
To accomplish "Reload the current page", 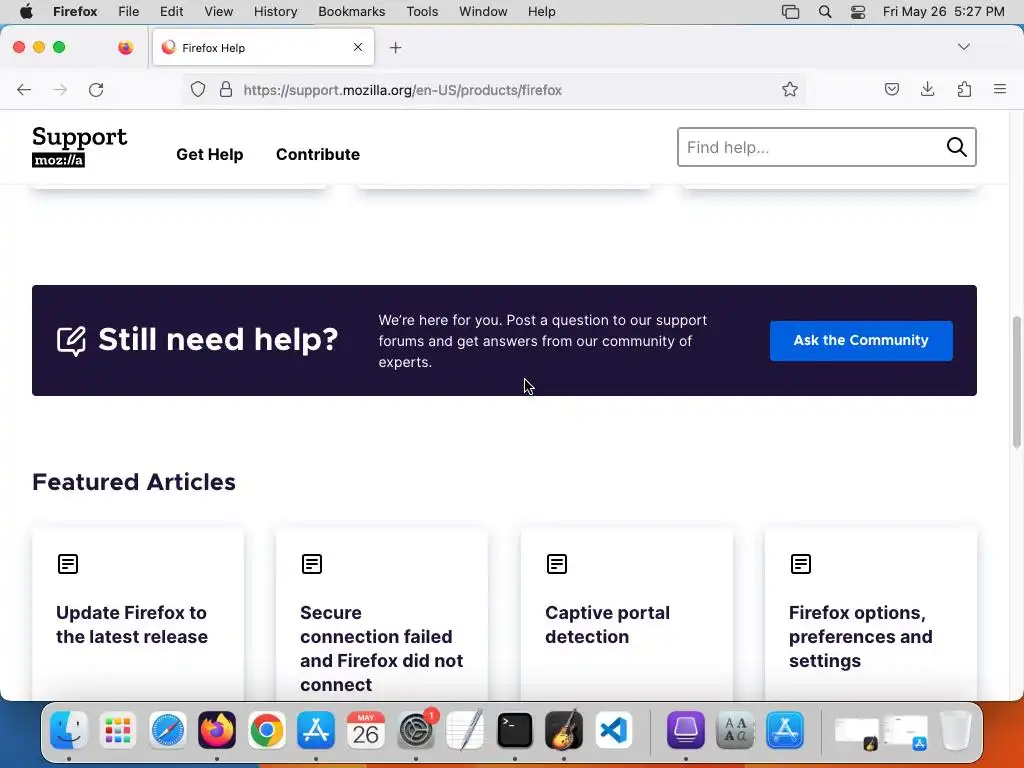I will [x=96, y=89].
